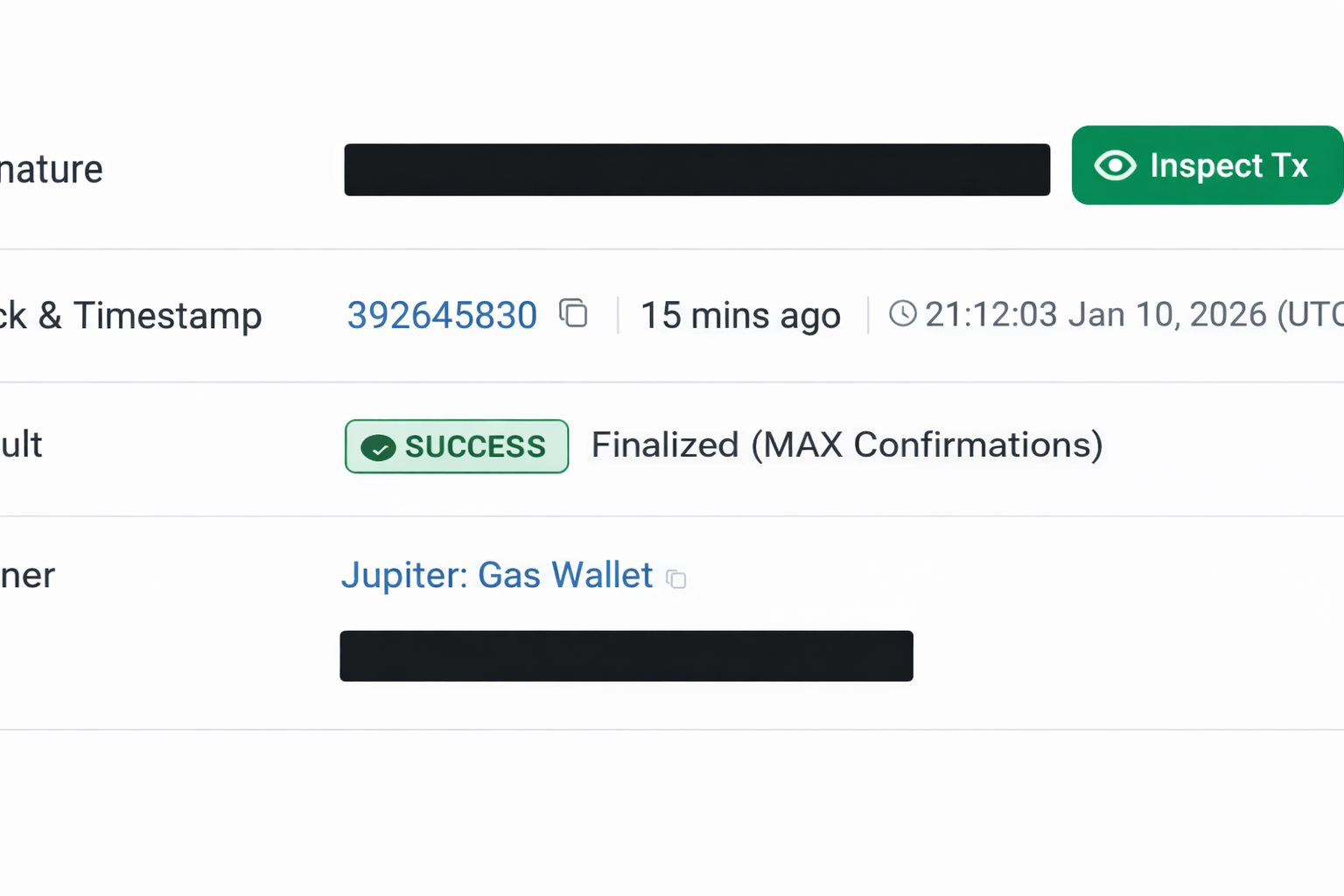
Task: Click the Block & Timestamp row label
Action: (x=131, y=316)
